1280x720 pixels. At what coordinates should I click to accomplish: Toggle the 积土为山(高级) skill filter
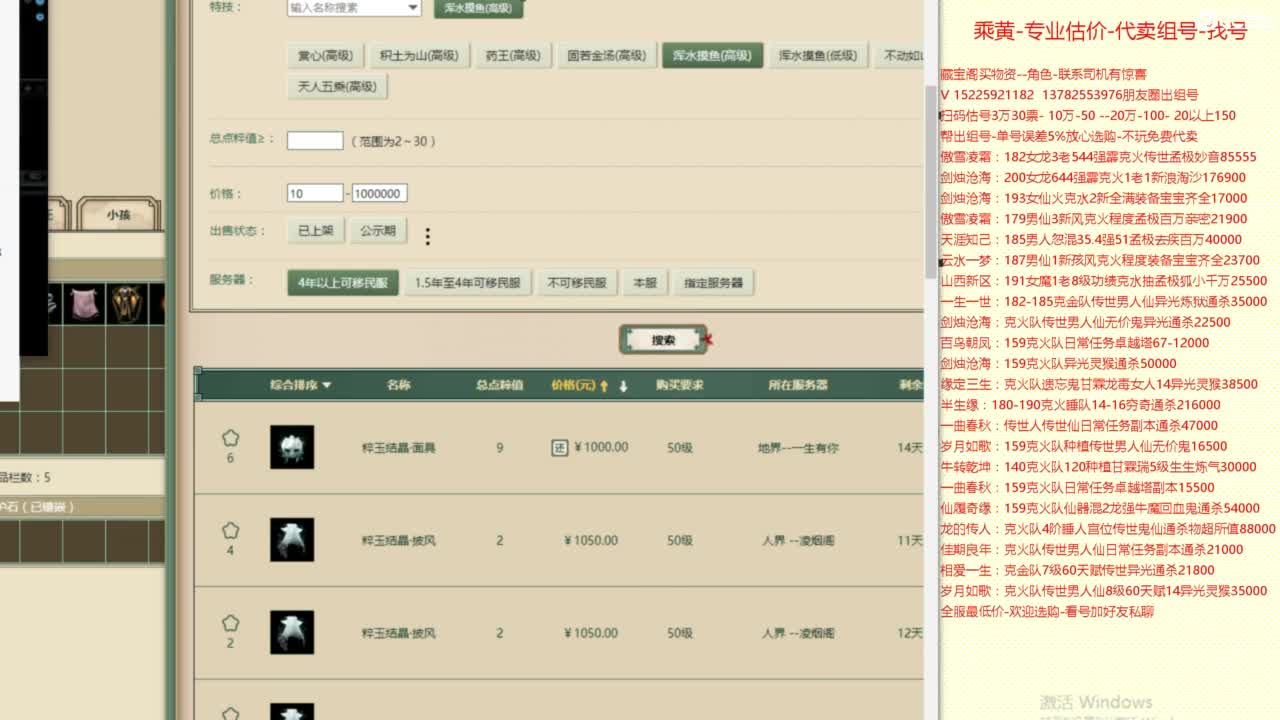coord(418,56)
